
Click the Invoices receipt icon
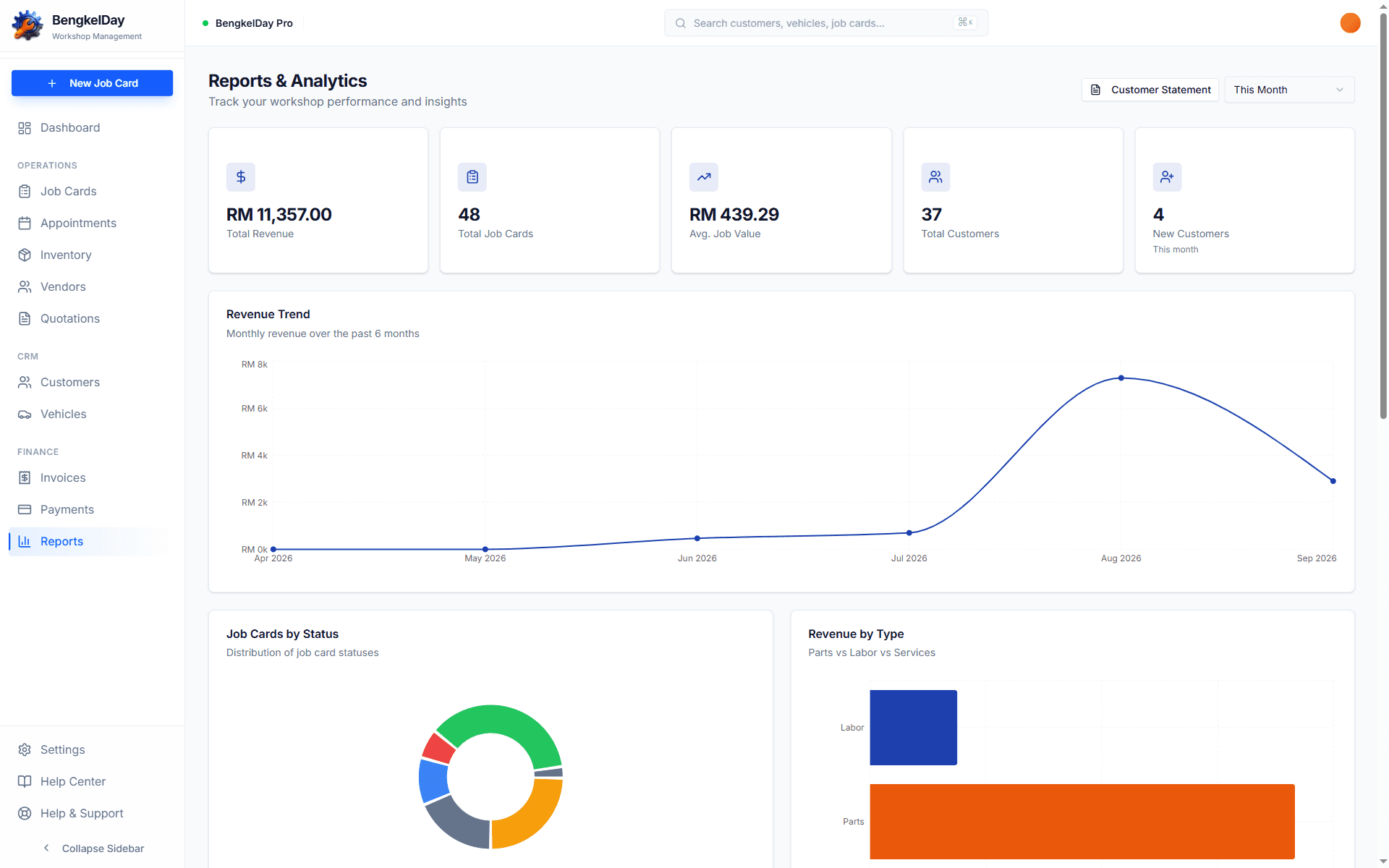click(25, 478)
